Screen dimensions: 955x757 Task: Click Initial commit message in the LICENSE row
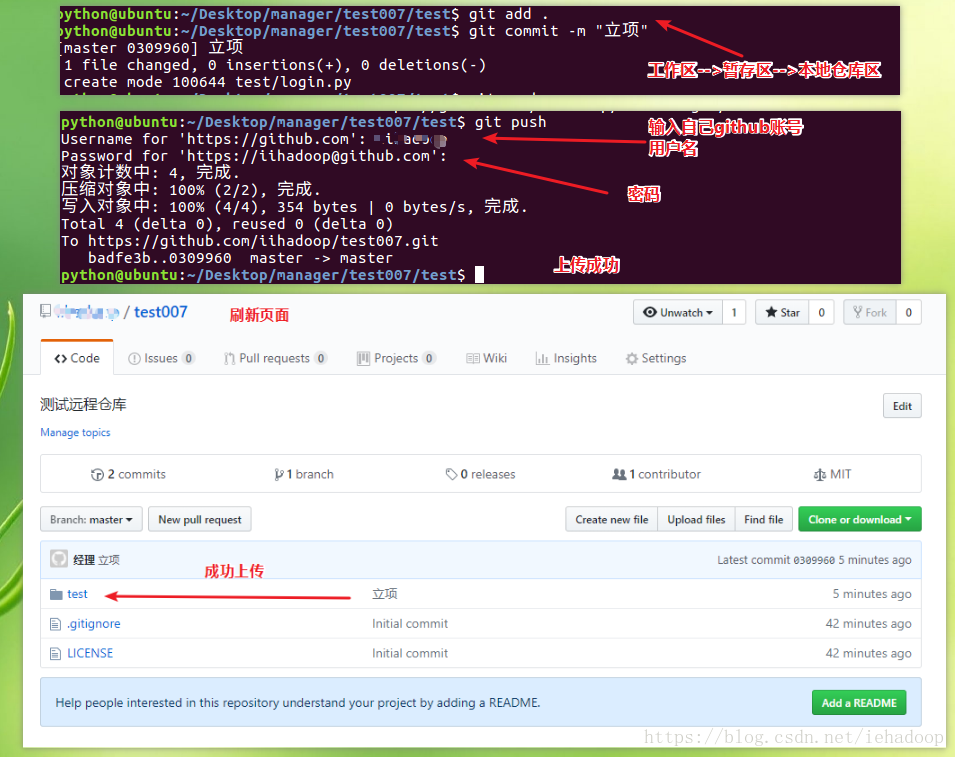pyautogui.click(x=410, y=653)
